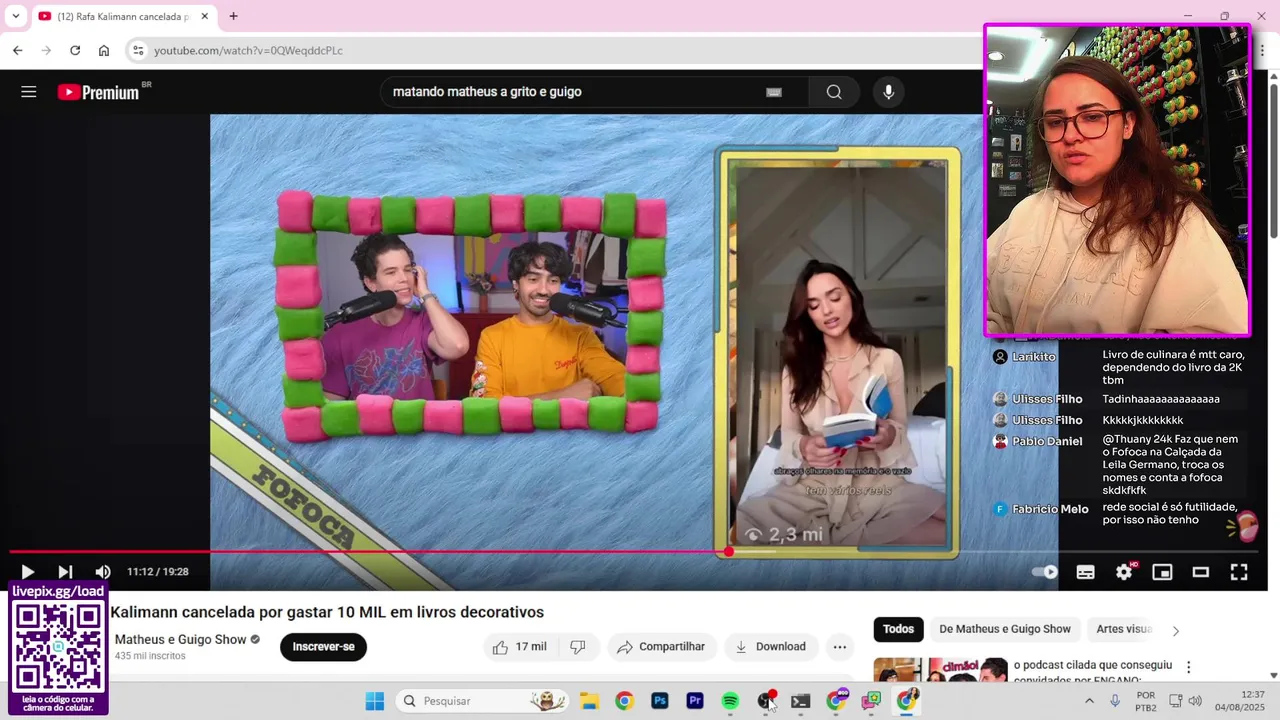Switch to miniplayer mode
The height and width of the screenshot is (720, 1280).
[1162, 572]
